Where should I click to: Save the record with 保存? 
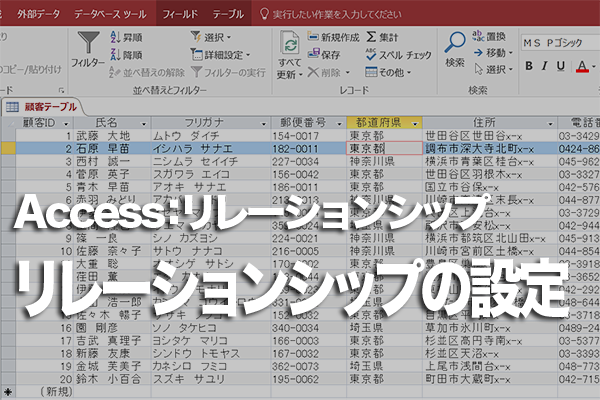tap(324, 55)
